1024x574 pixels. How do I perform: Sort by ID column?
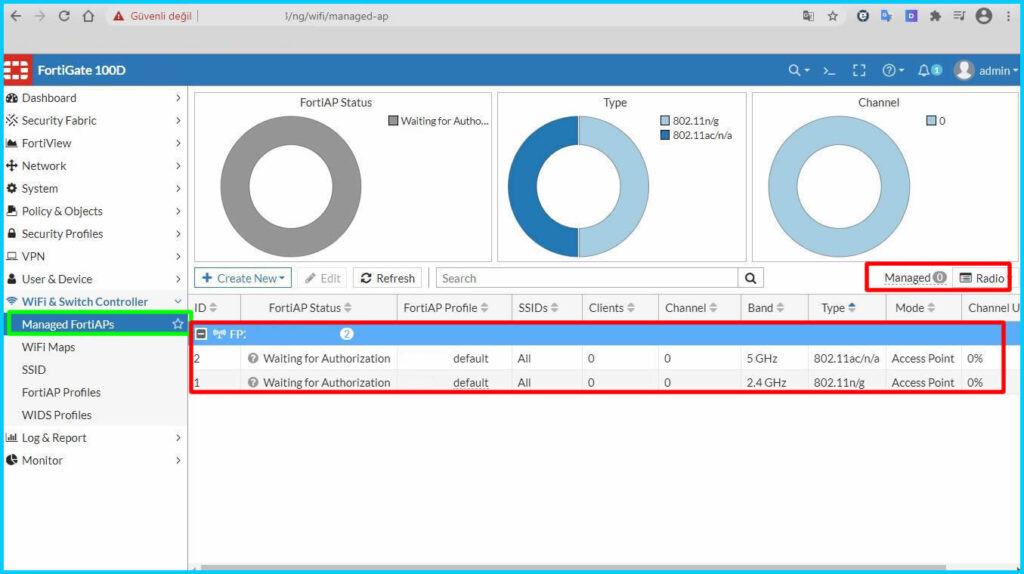tap(205, 308)
